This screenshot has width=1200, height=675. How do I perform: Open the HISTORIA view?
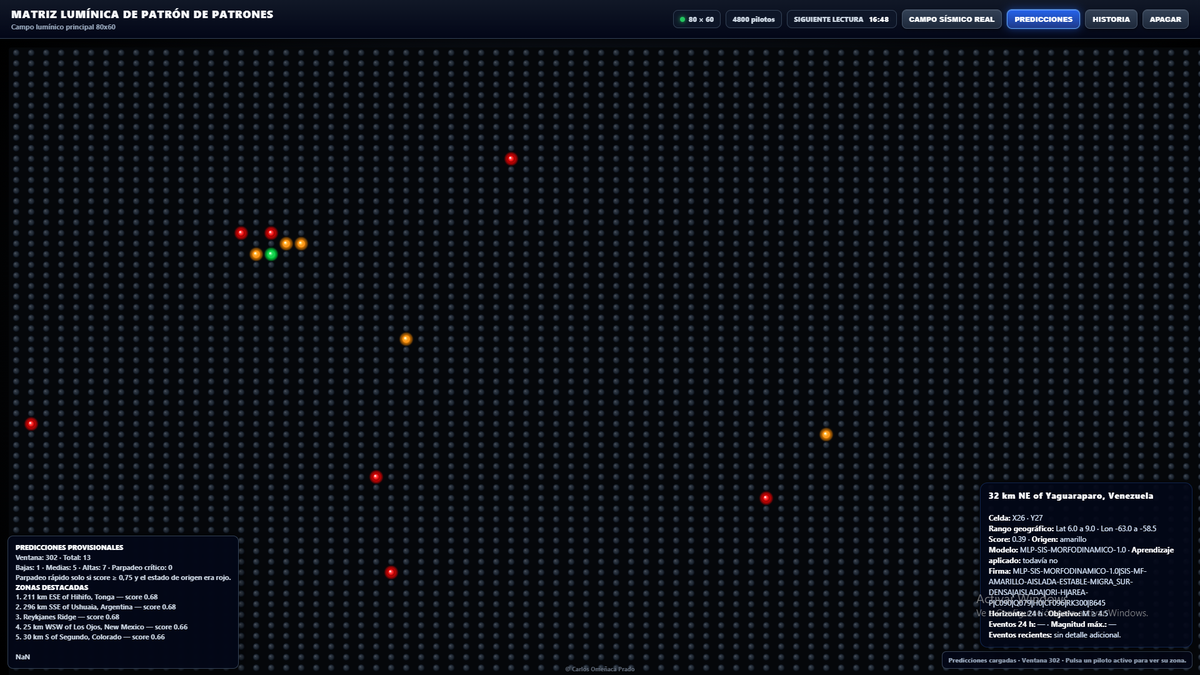[x=1111, y=19]
